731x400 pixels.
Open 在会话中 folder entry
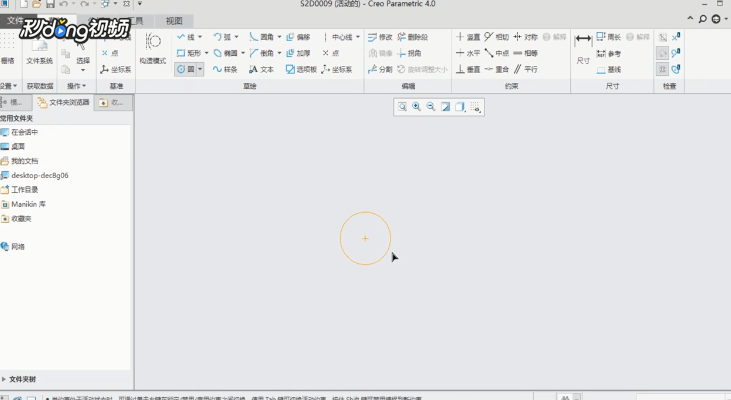click(x=20, y=132)
